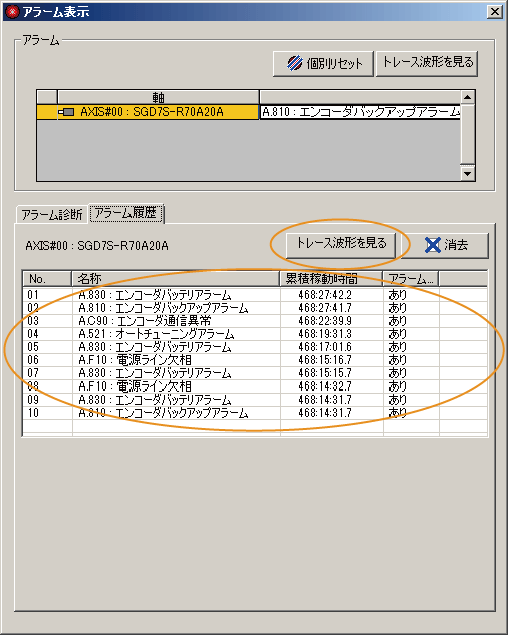This screenshot has width=508, height=635.
Task: Select history row 04 A.521 オートチューニングアラーム
Action: [x=255, y=334]
